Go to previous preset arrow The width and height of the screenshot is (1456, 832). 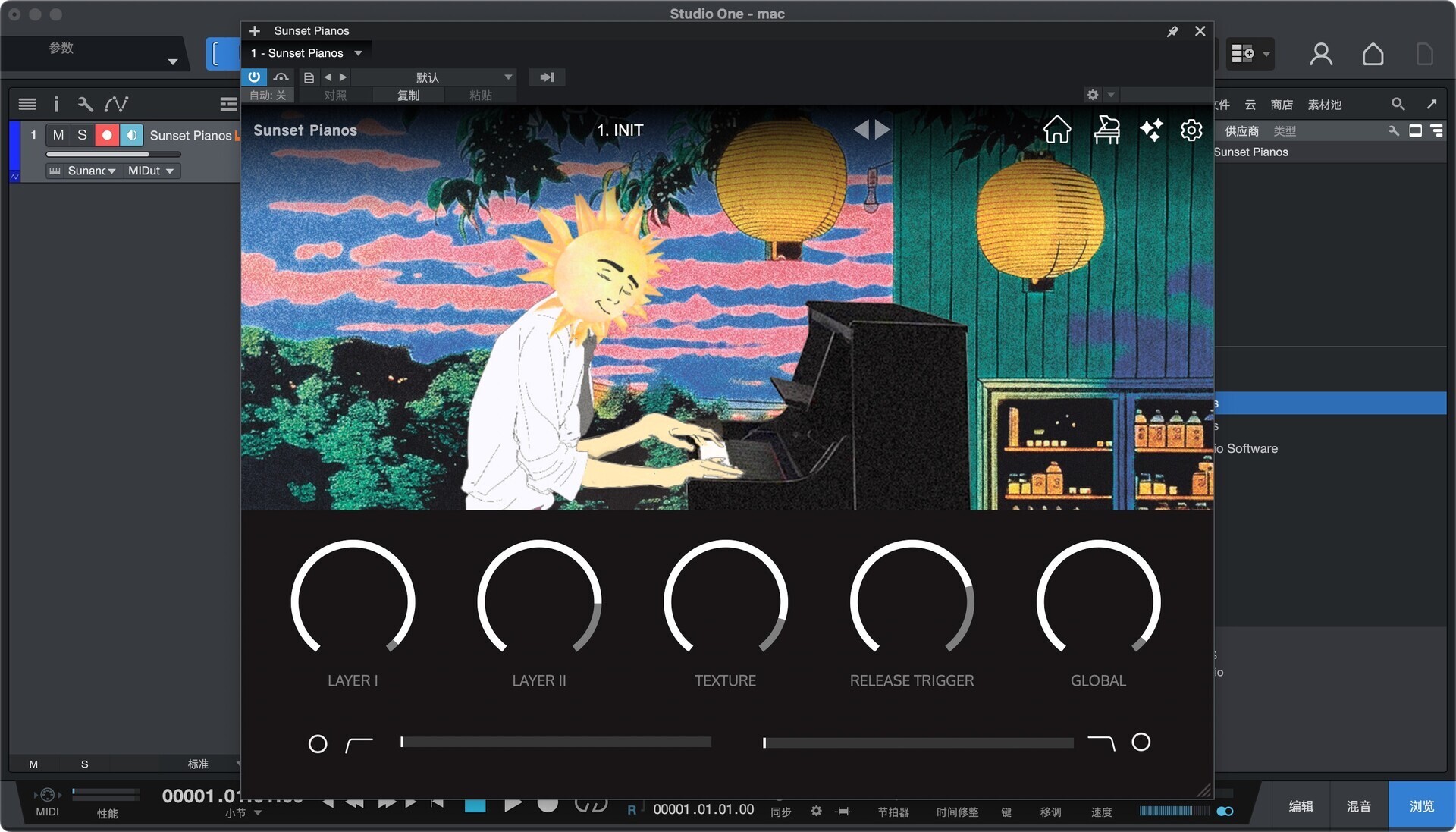[x=861, y=130]
